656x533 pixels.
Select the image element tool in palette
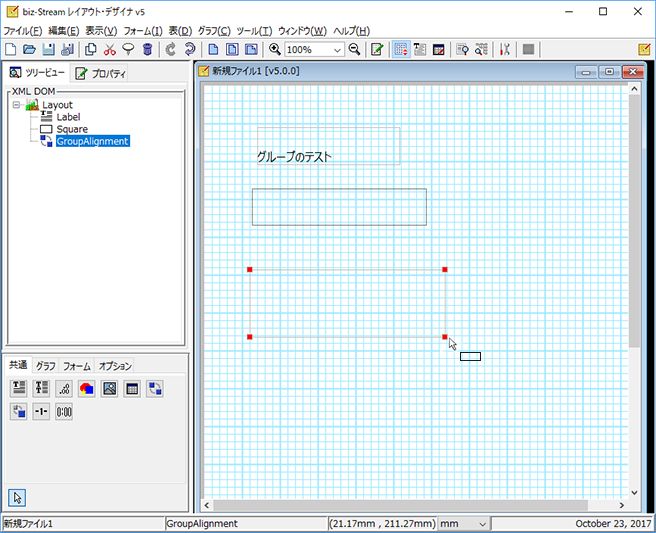click(x=110, y=388)
